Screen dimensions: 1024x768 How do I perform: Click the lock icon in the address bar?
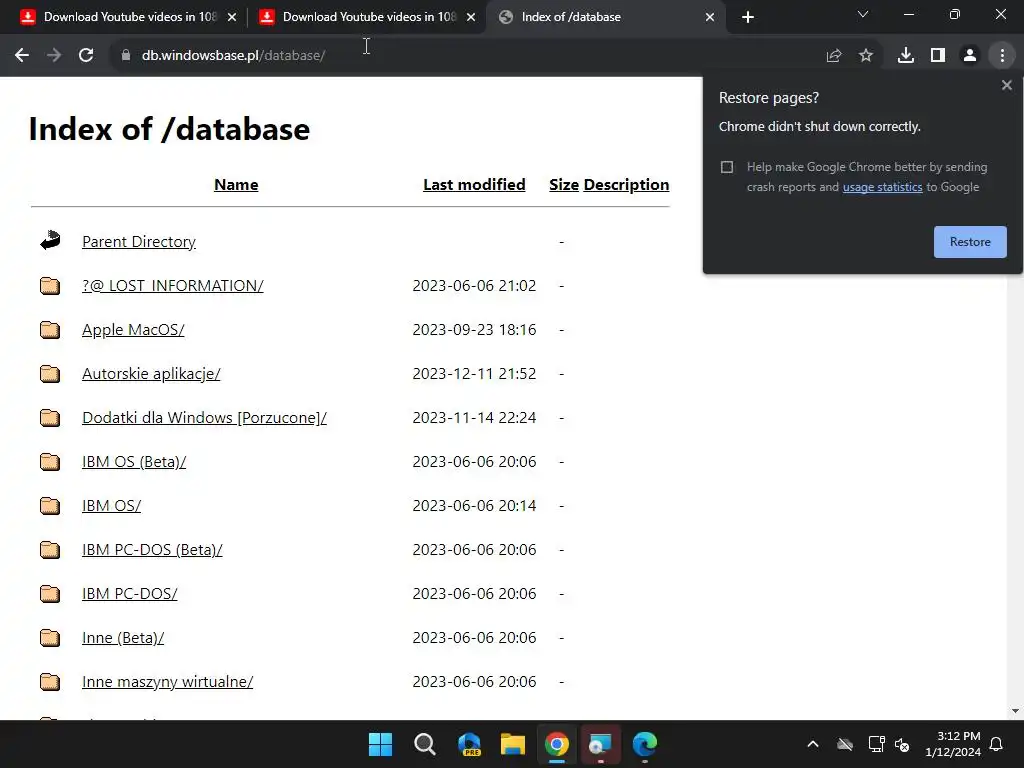(x=126, y=56)
